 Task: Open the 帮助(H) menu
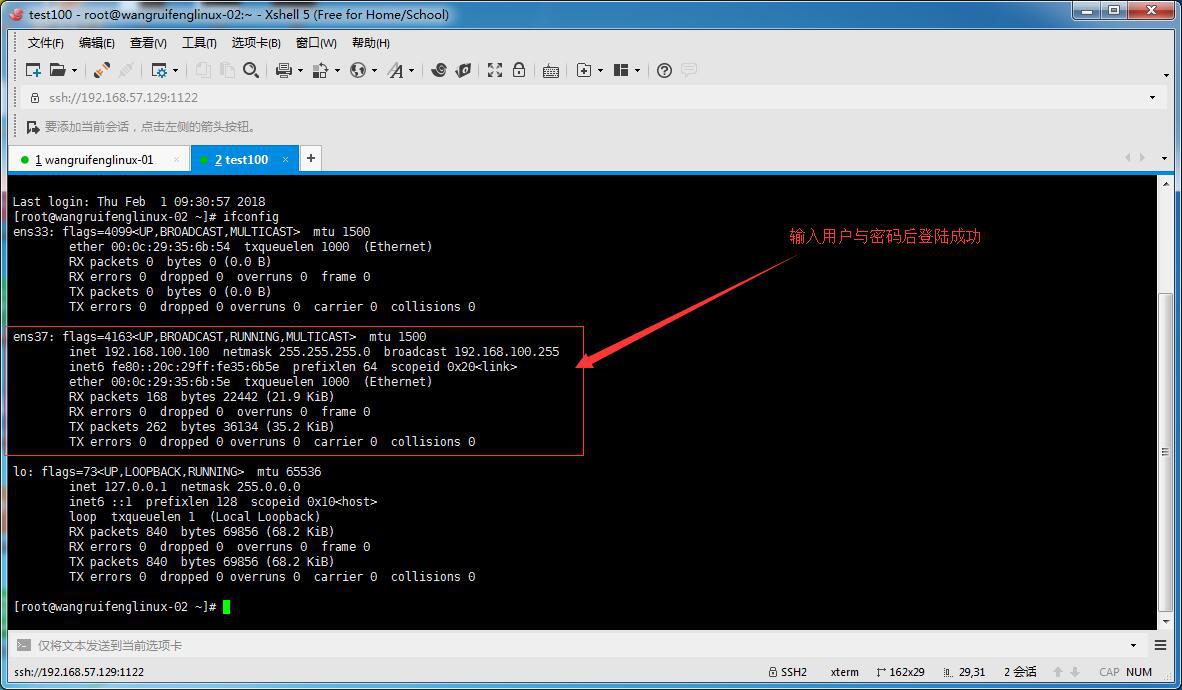click(371, 43)
